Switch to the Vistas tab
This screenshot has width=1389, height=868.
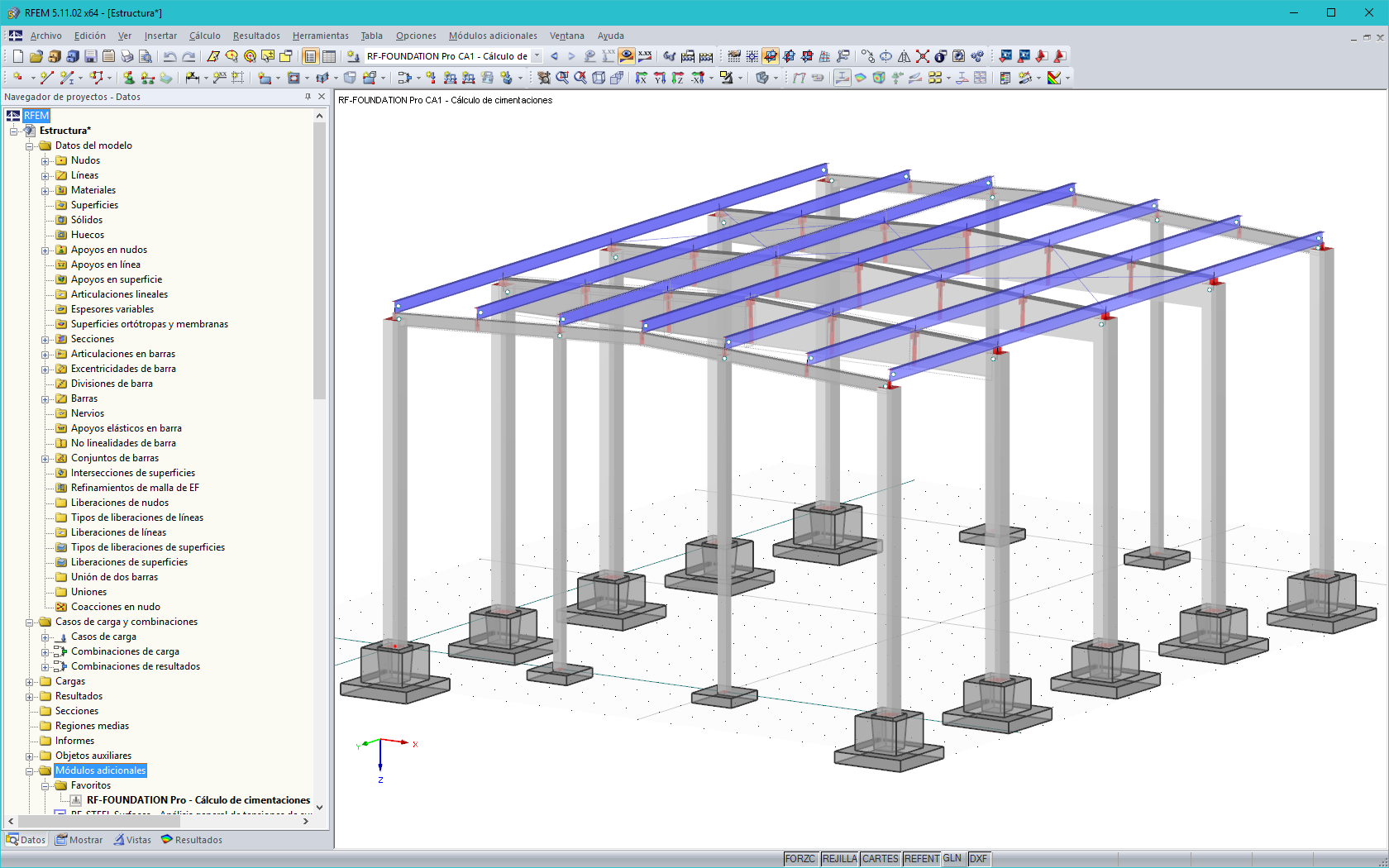[132, 839]
